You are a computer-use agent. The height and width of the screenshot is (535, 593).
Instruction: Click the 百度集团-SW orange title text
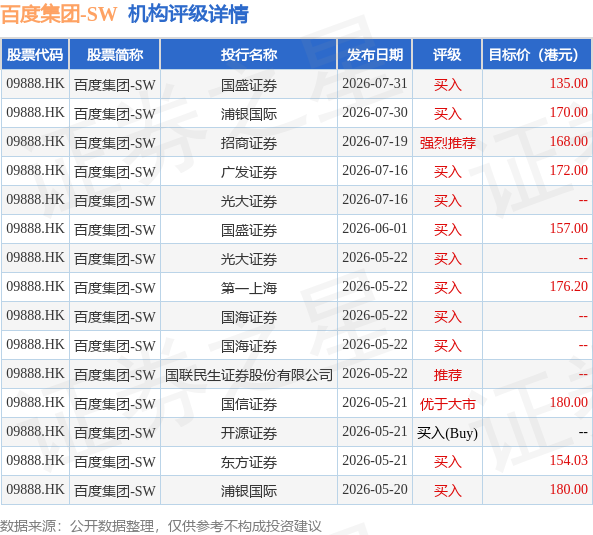[x=59, y=14]
